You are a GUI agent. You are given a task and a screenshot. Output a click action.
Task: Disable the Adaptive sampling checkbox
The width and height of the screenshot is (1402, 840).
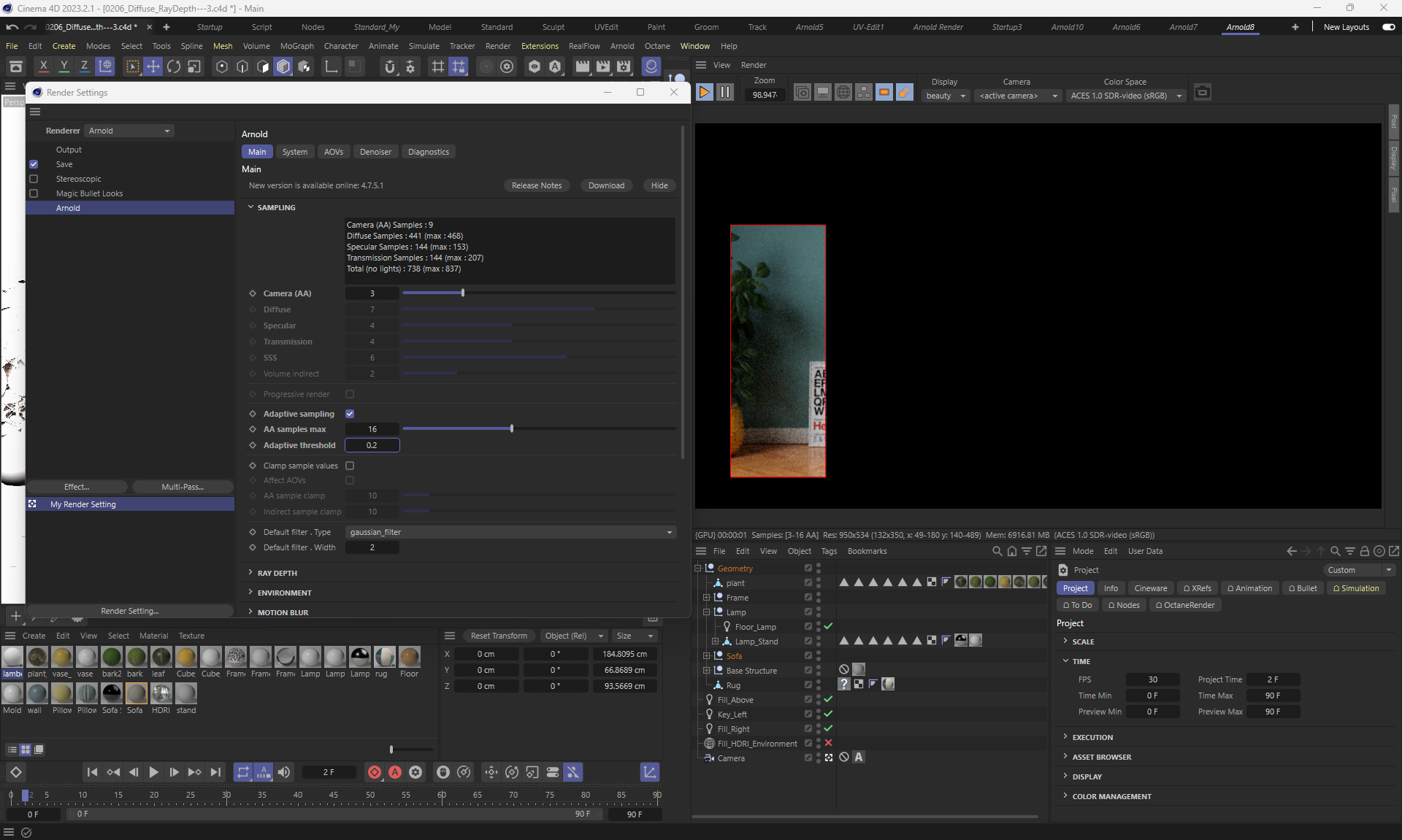(350, 414)
